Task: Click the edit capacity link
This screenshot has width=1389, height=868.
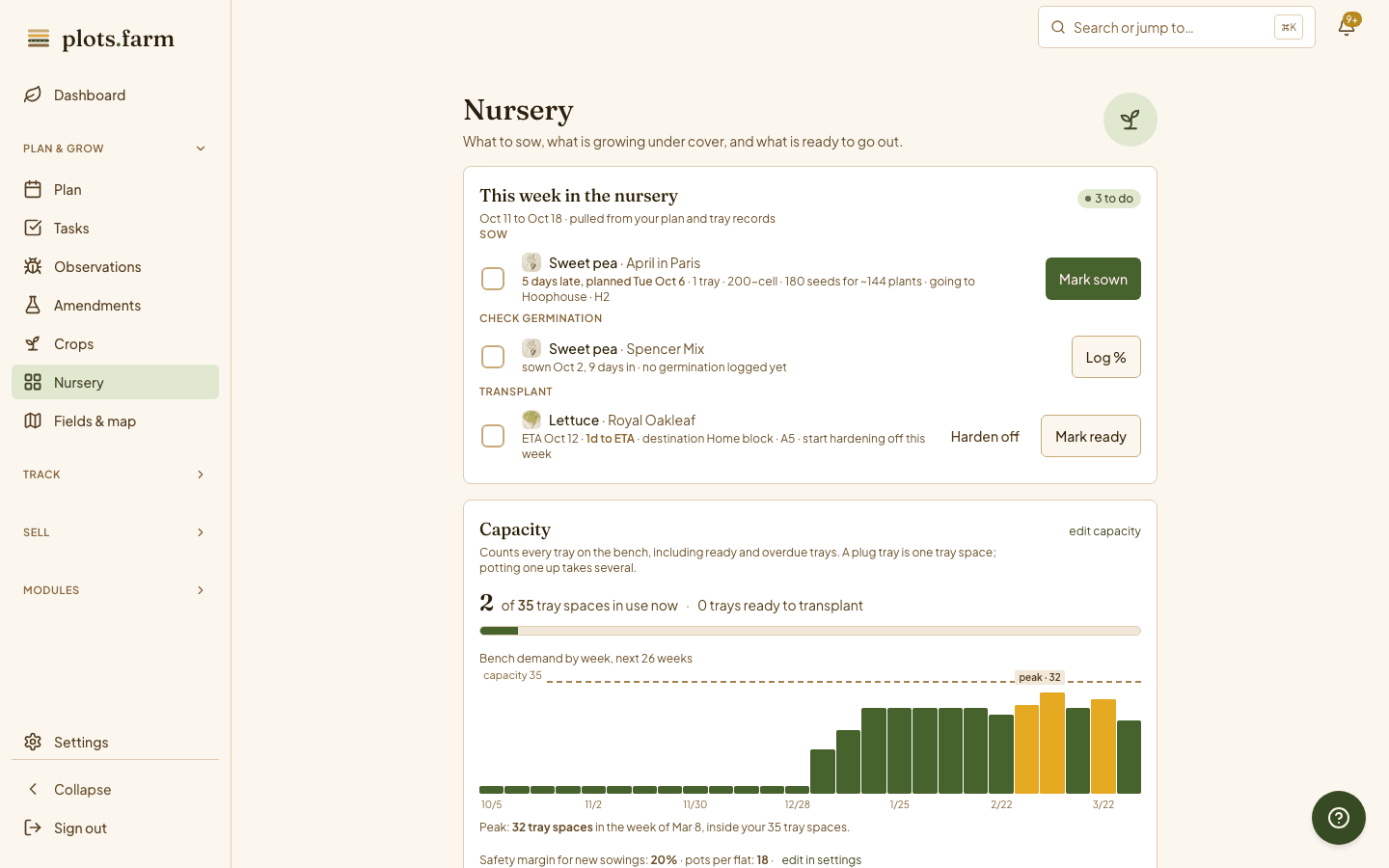Action: click(x=1104, y=531)
